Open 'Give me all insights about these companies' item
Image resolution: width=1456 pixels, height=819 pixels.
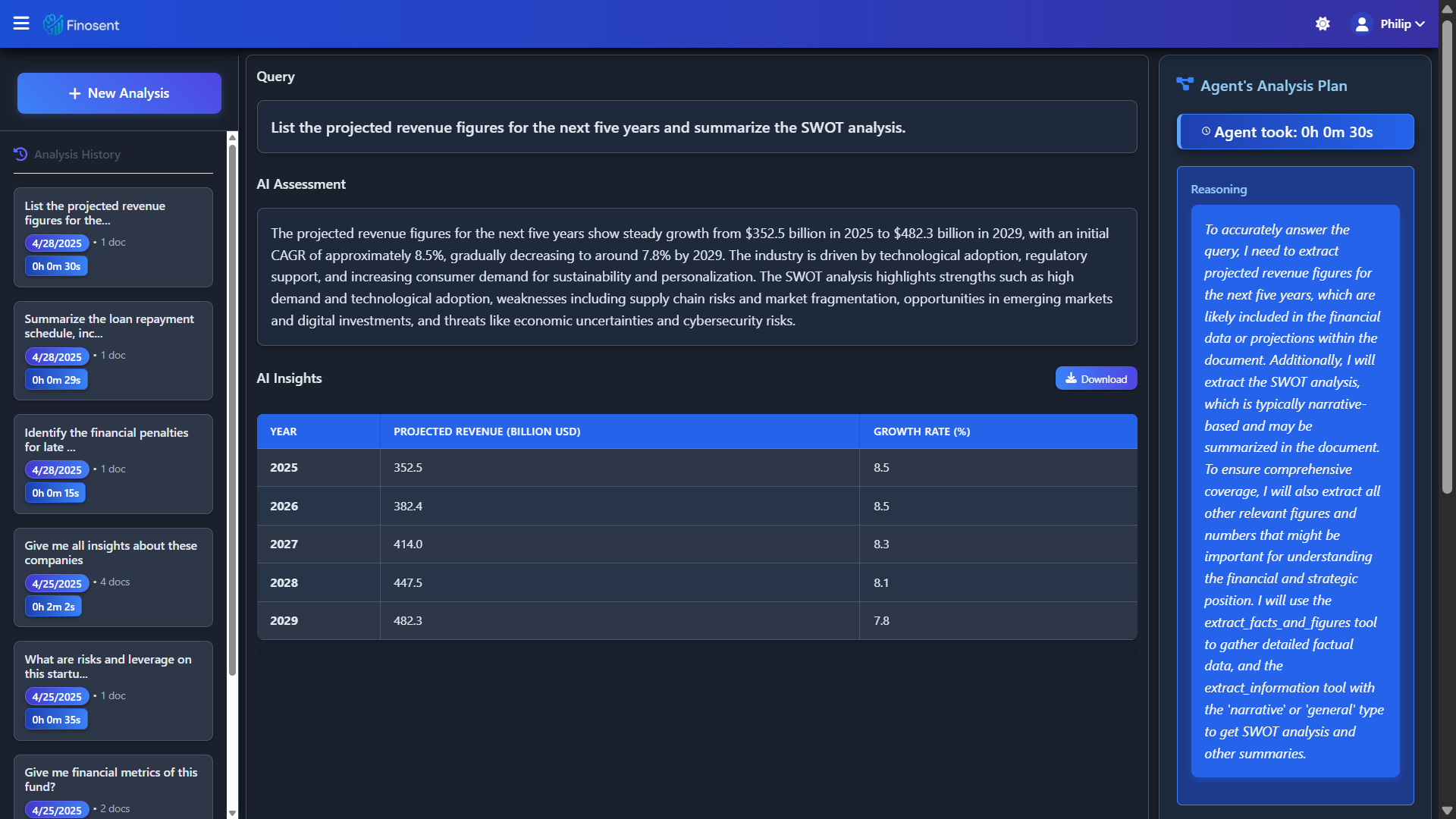click(113, 577)
